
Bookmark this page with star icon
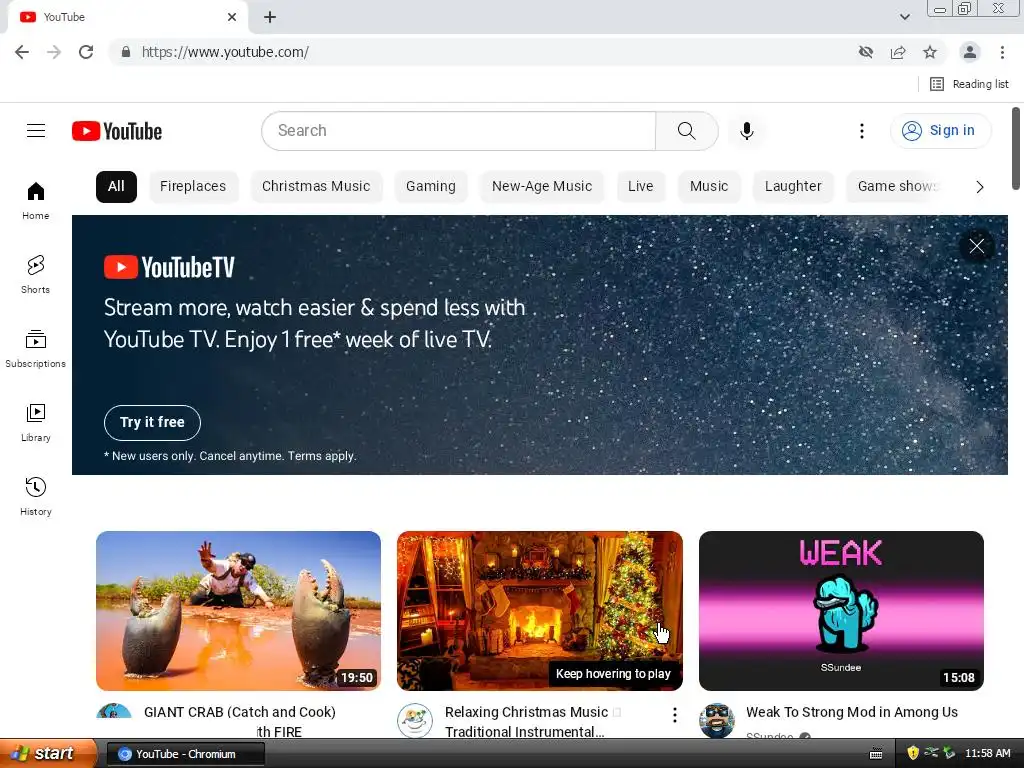pyautogui.click(x=930, y=52)
